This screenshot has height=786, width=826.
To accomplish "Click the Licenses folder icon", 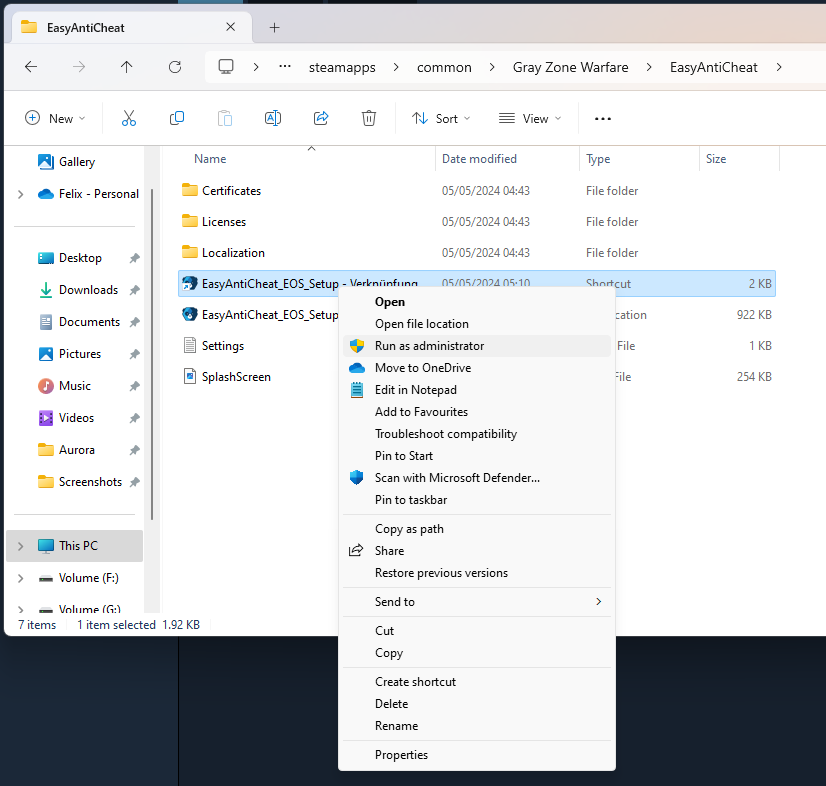I will pyautogui.click(x=190, y=221).
